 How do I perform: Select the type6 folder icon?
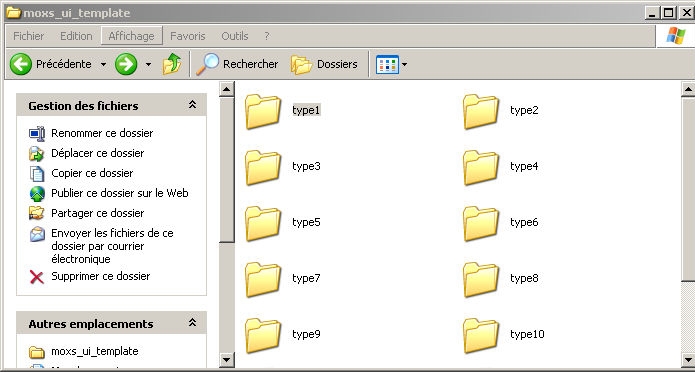pyautogui.click(x=481, y=223)
